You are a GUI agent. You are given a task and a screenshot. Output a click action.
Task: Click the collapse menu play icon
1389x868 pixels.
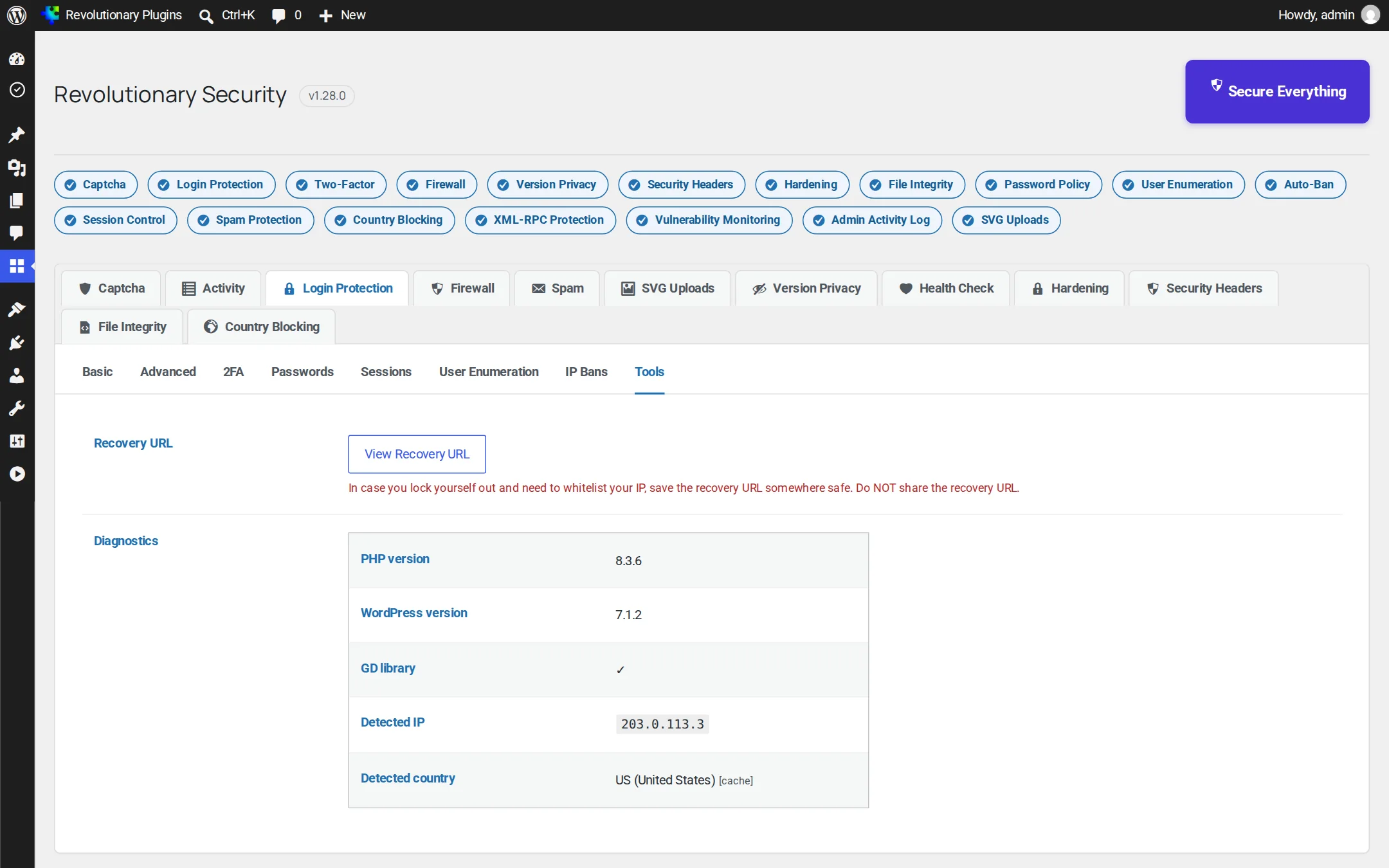[x=17, y=474]
